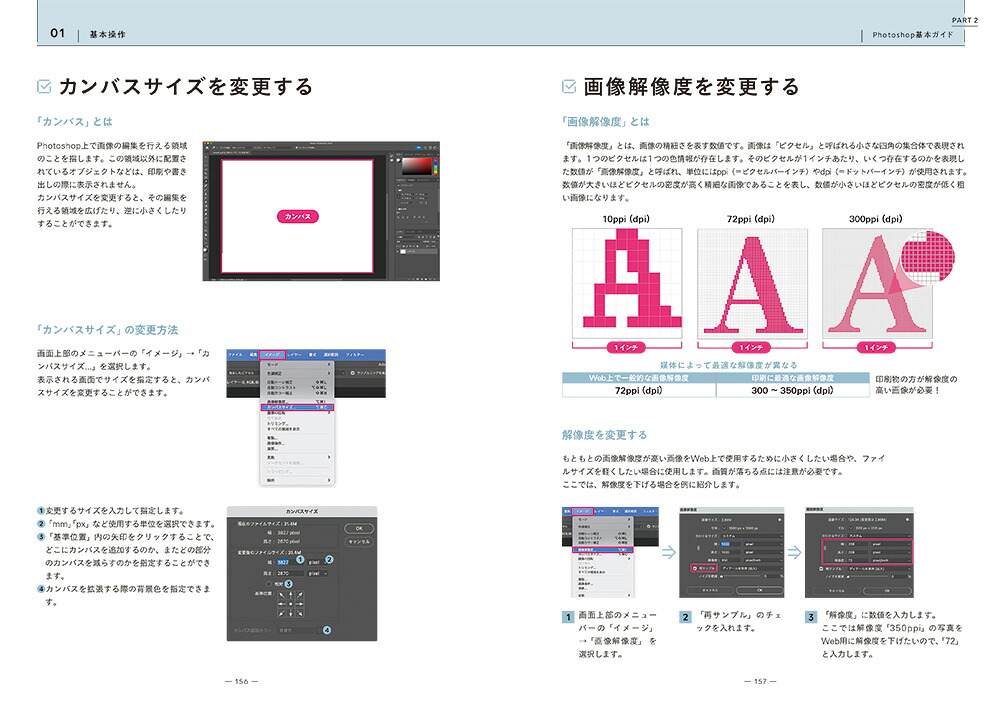Select the lower-left anchor arrow in カンバスサイズ dialog
Viewport: 1000px width, 704px height.
tap(282, 613)
